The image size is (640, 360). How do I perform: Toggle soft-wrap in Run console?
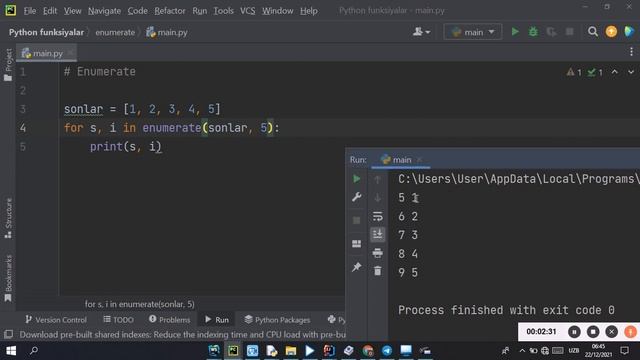click(x=378, y=216)
